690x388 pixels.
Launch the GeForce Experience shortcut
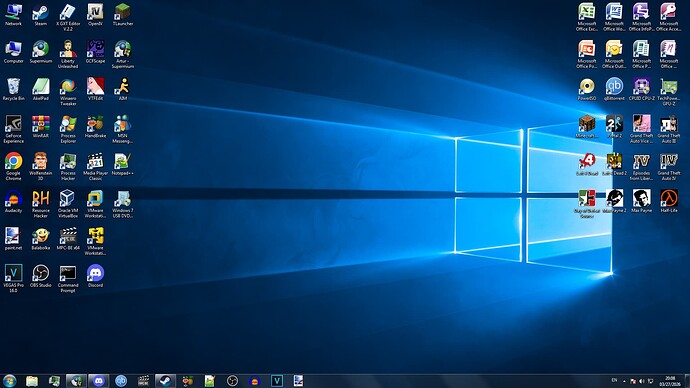pyautogui.click(x=14, y=130)
